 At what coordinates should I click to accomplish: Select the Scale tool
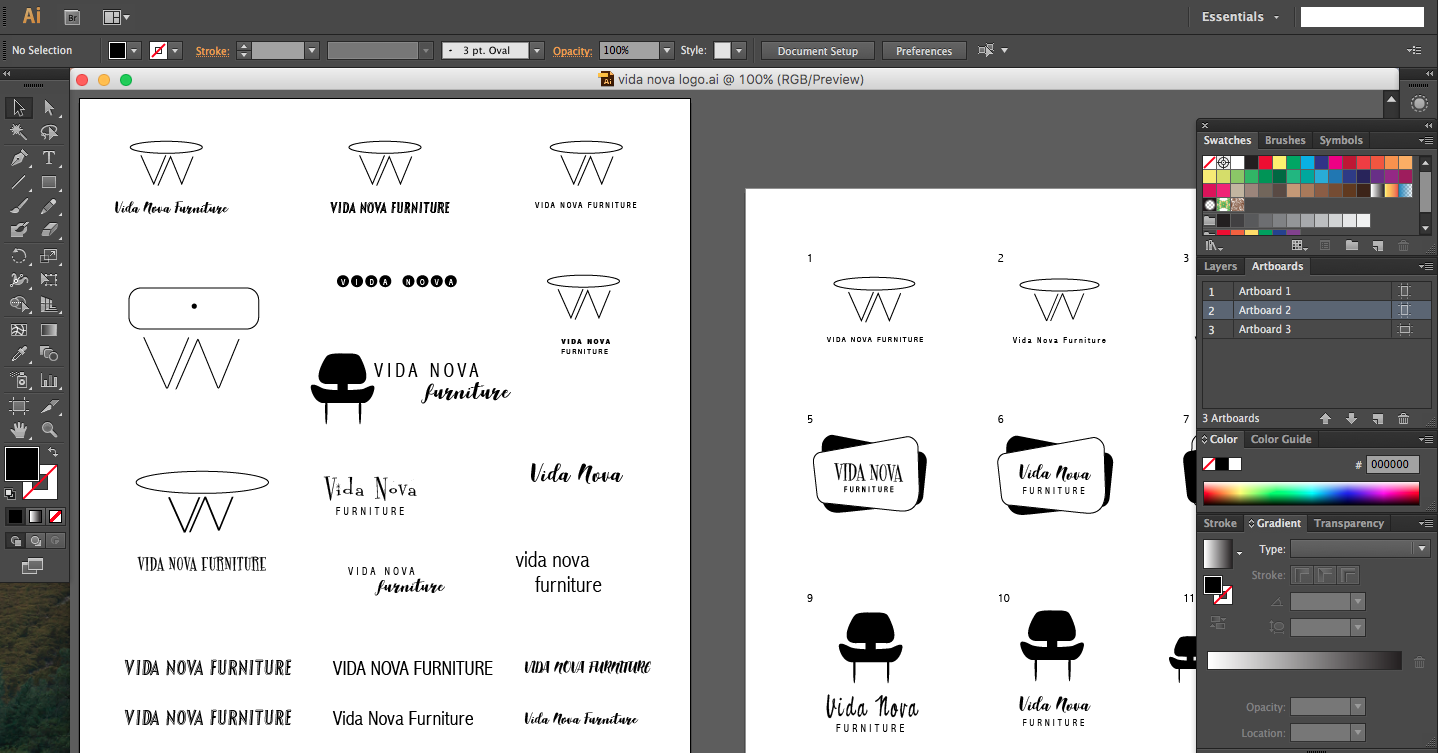(x=49, y=256)
